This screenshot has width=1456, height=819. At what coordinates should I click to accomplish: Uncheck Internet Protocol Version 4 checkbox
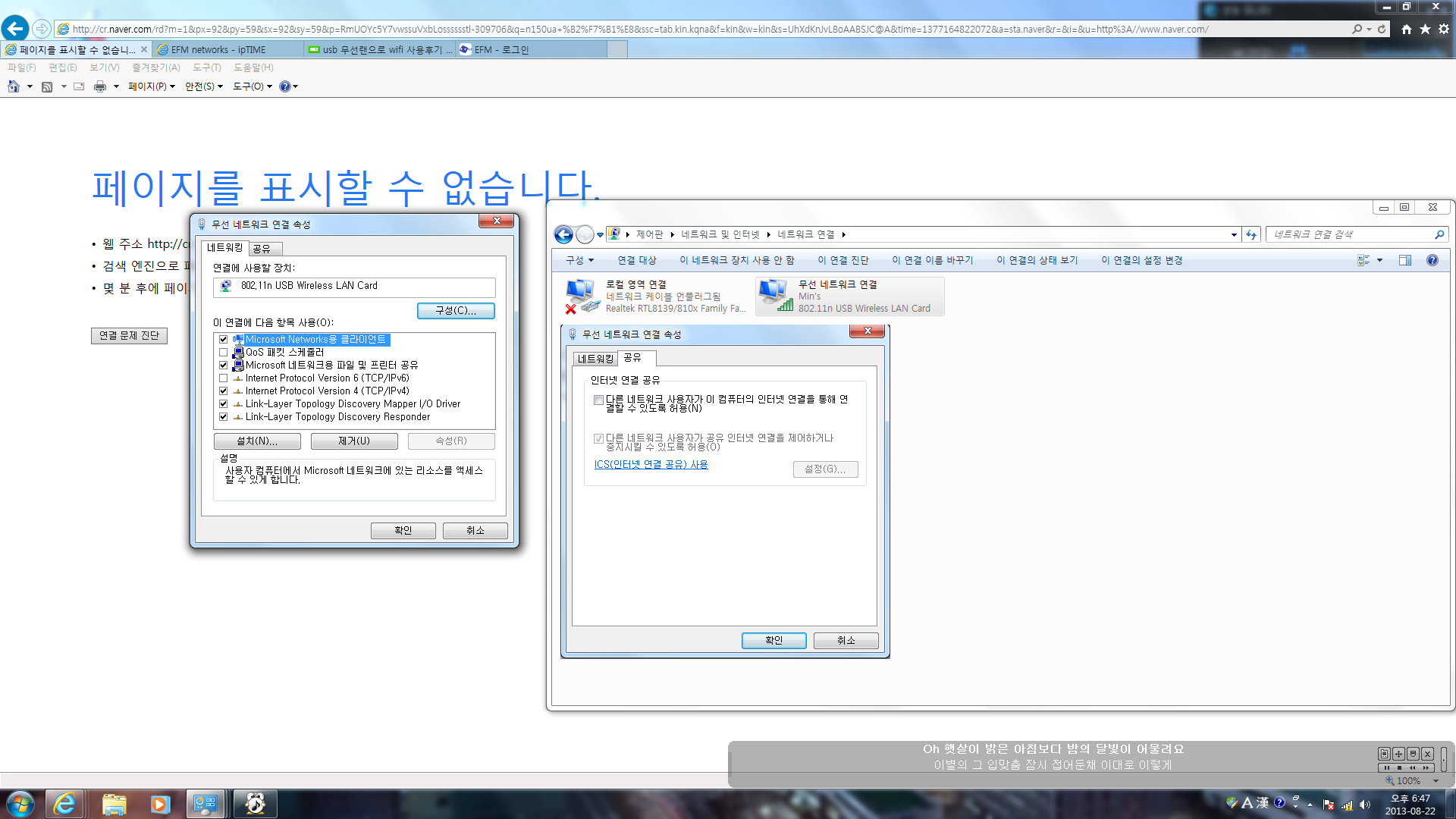click(x=224, y=391)
